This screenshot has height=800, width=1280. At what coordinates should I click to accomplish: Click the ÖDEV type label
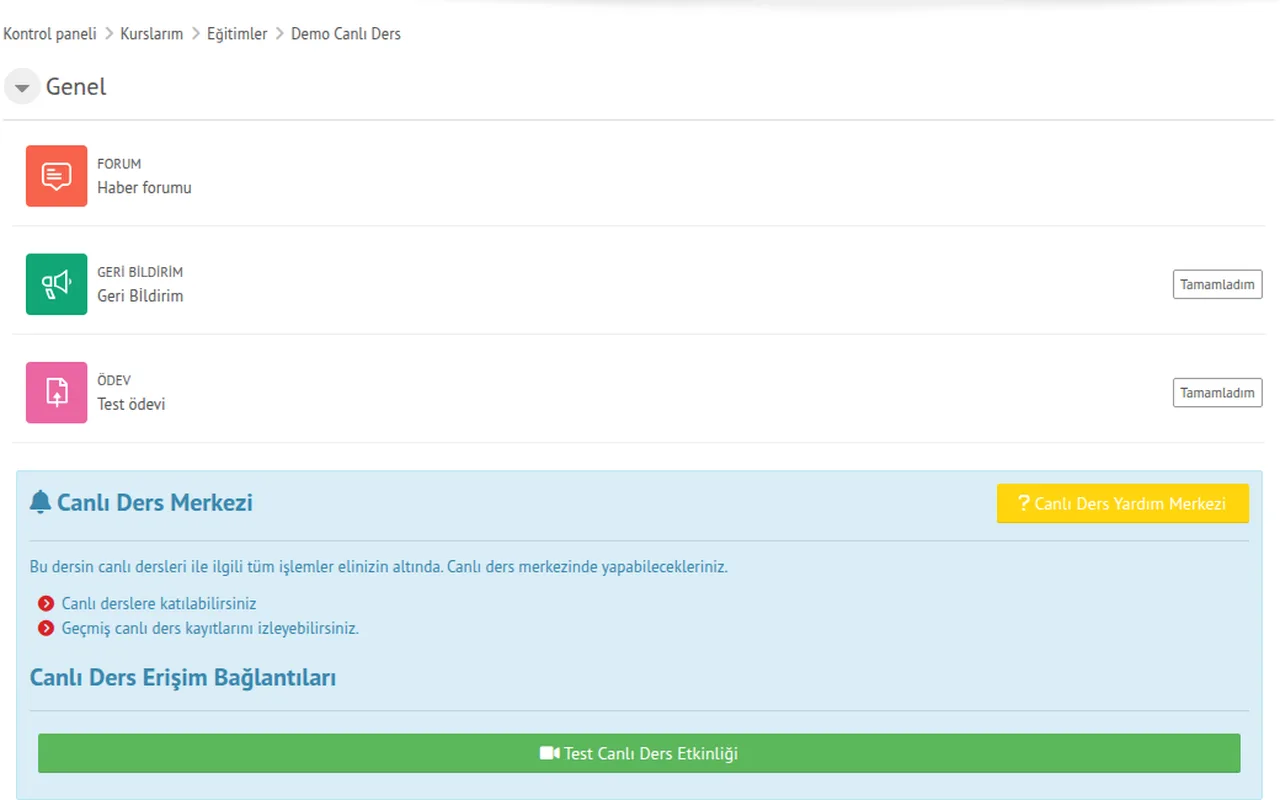[x=114, y=380]
